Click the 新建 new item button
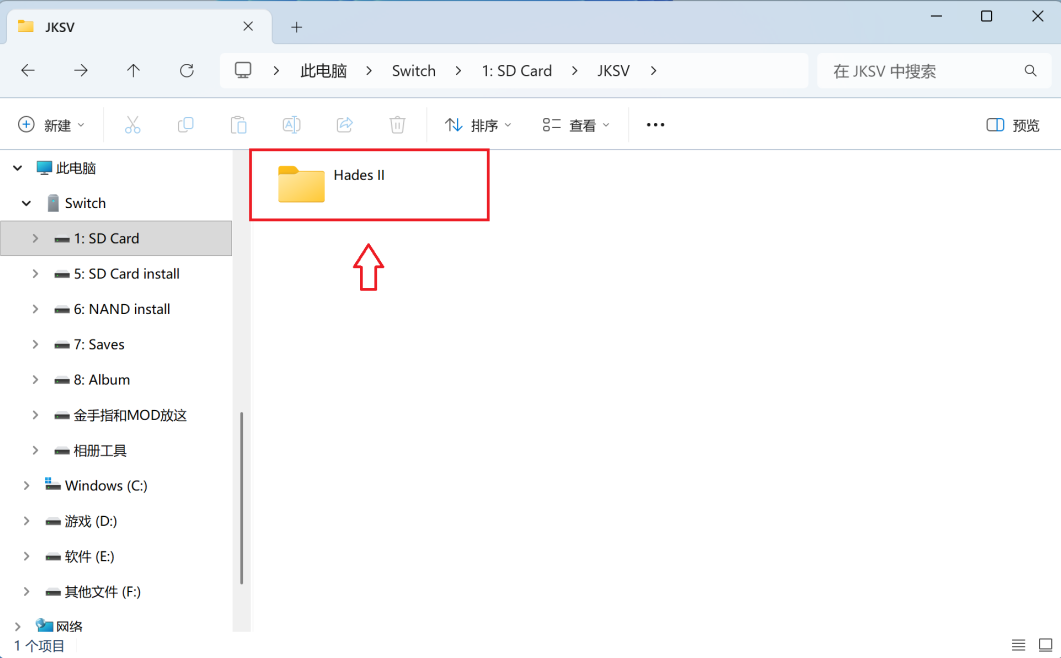This screenshot has height=658, width=1061. click(52, 125)
